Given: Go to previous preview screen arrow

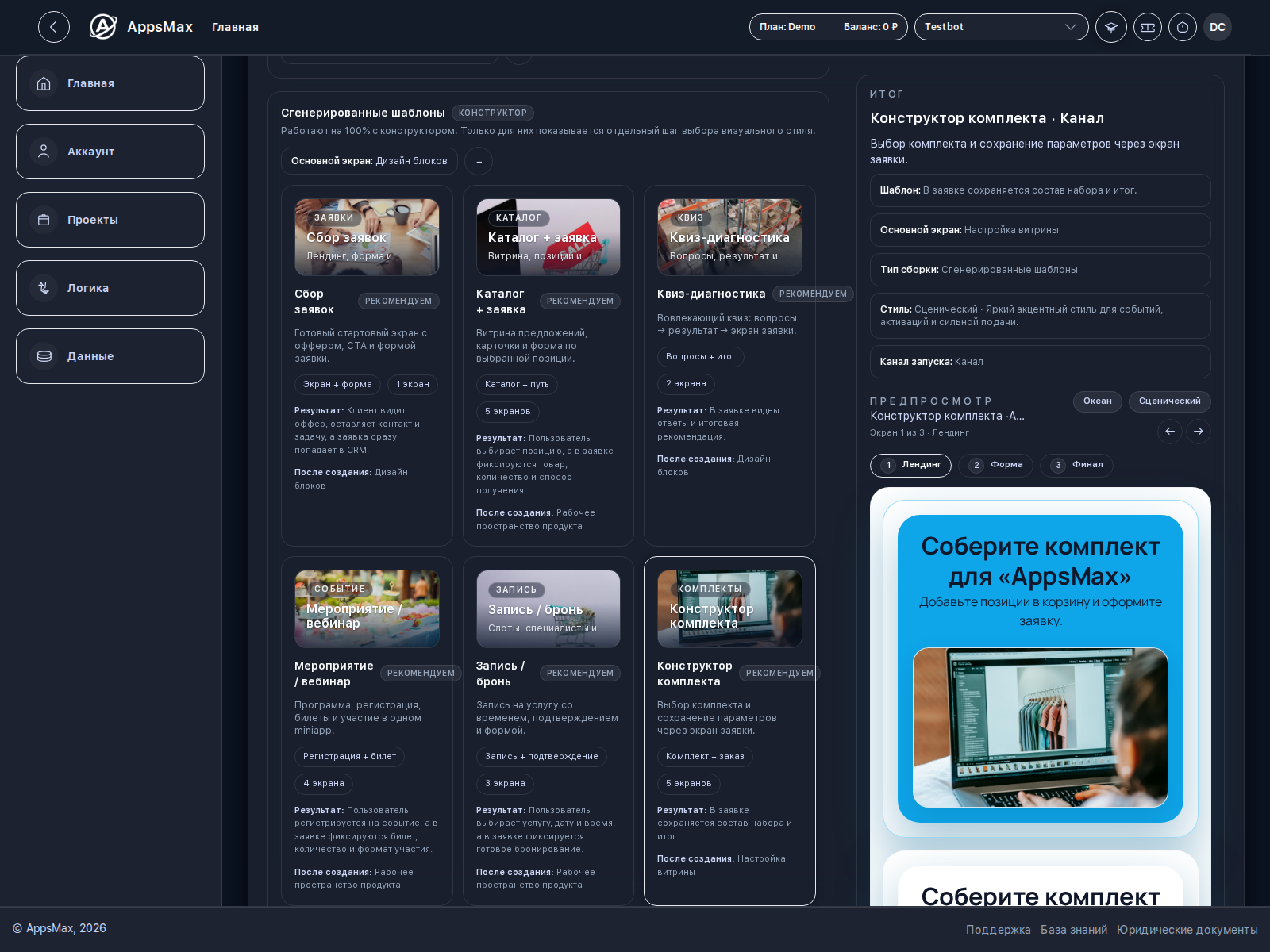Looking at the screenshot, I should pos(1169,432).
